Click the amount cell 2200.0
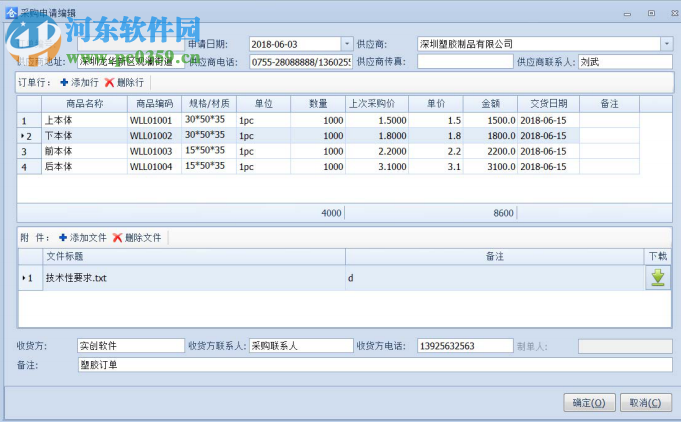Screen dimensions: 681x422 pos(490,151)
